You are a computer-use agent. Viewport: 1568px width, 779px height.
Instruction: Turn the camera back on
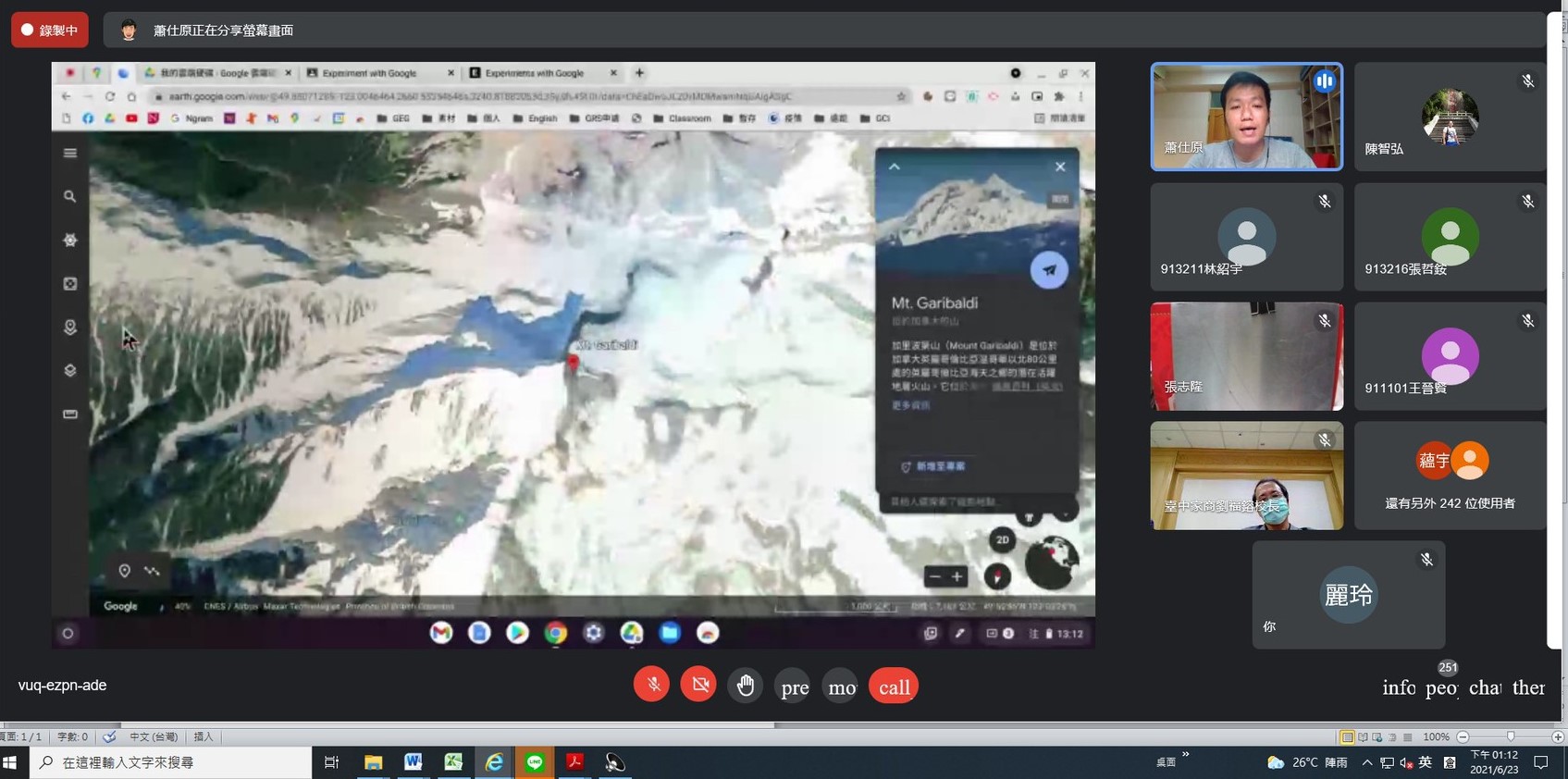click(699, 686)
